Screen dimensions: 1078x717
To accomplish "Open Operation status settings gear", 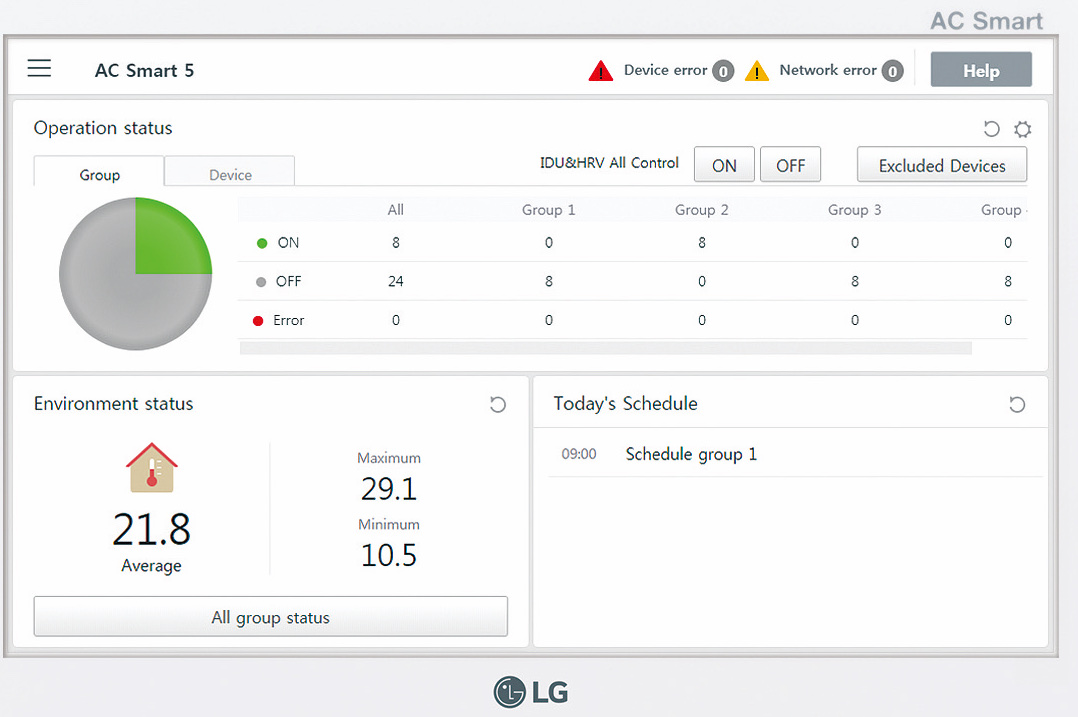I will click(1022, 129).
